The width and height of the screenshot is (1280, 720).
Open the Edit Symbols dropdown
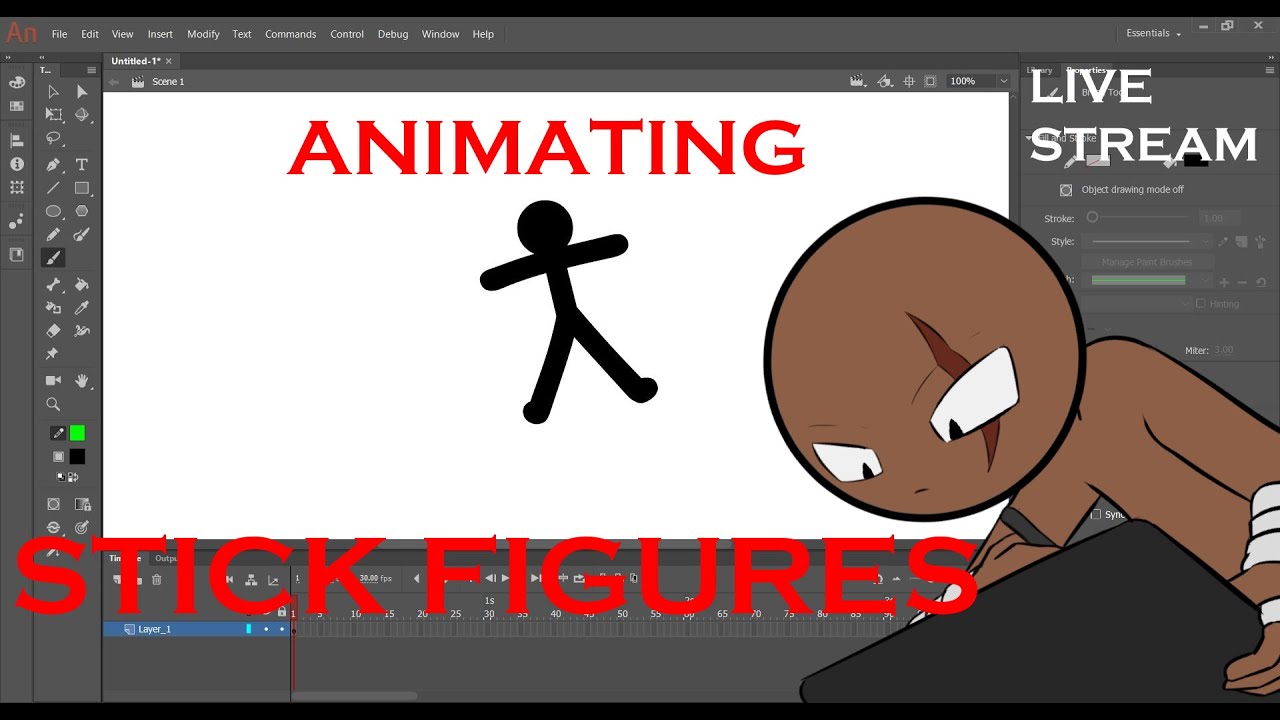884,81
